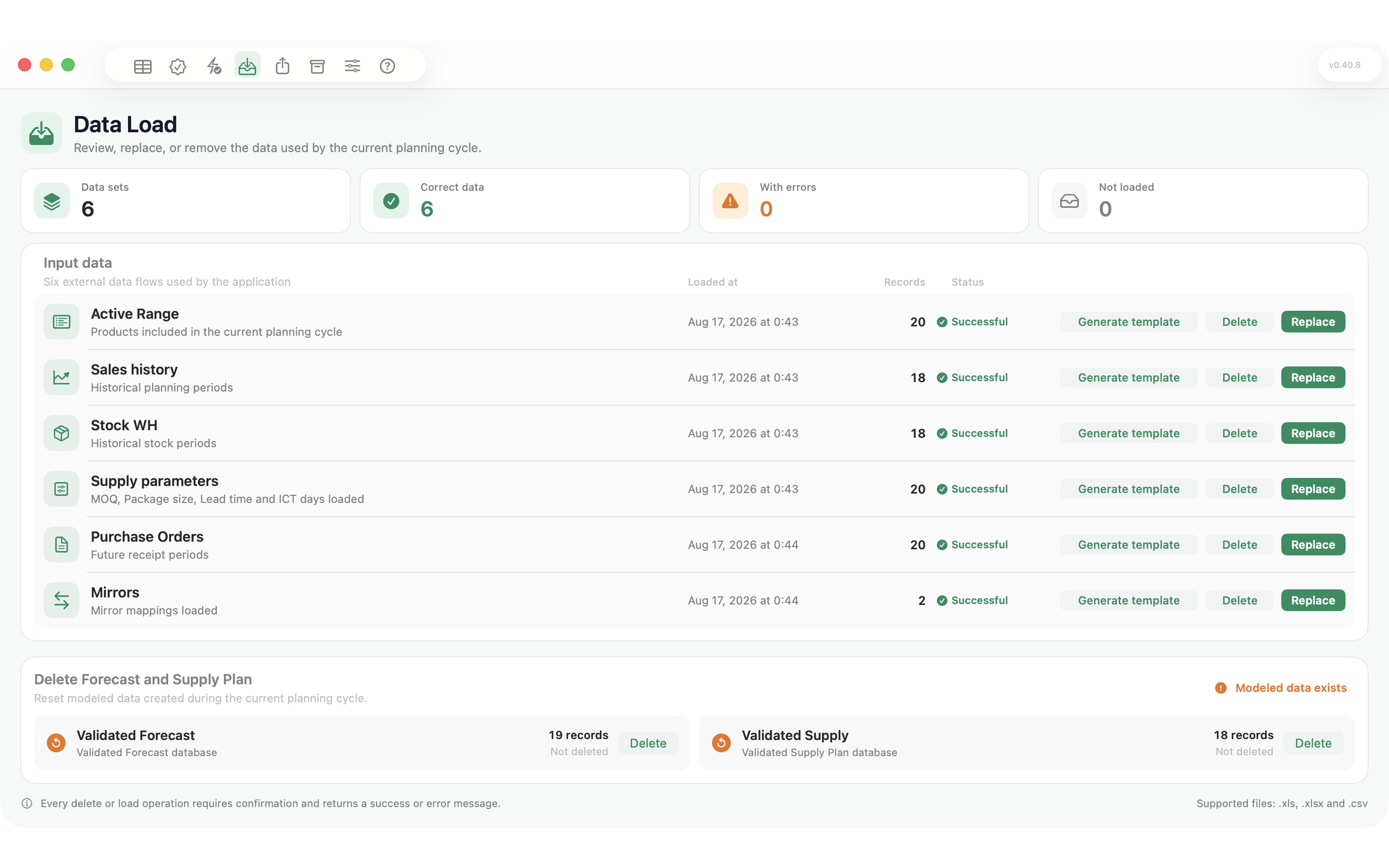
Task: Click the Validated Supply reset icon
Action: (x=722, y=743)
